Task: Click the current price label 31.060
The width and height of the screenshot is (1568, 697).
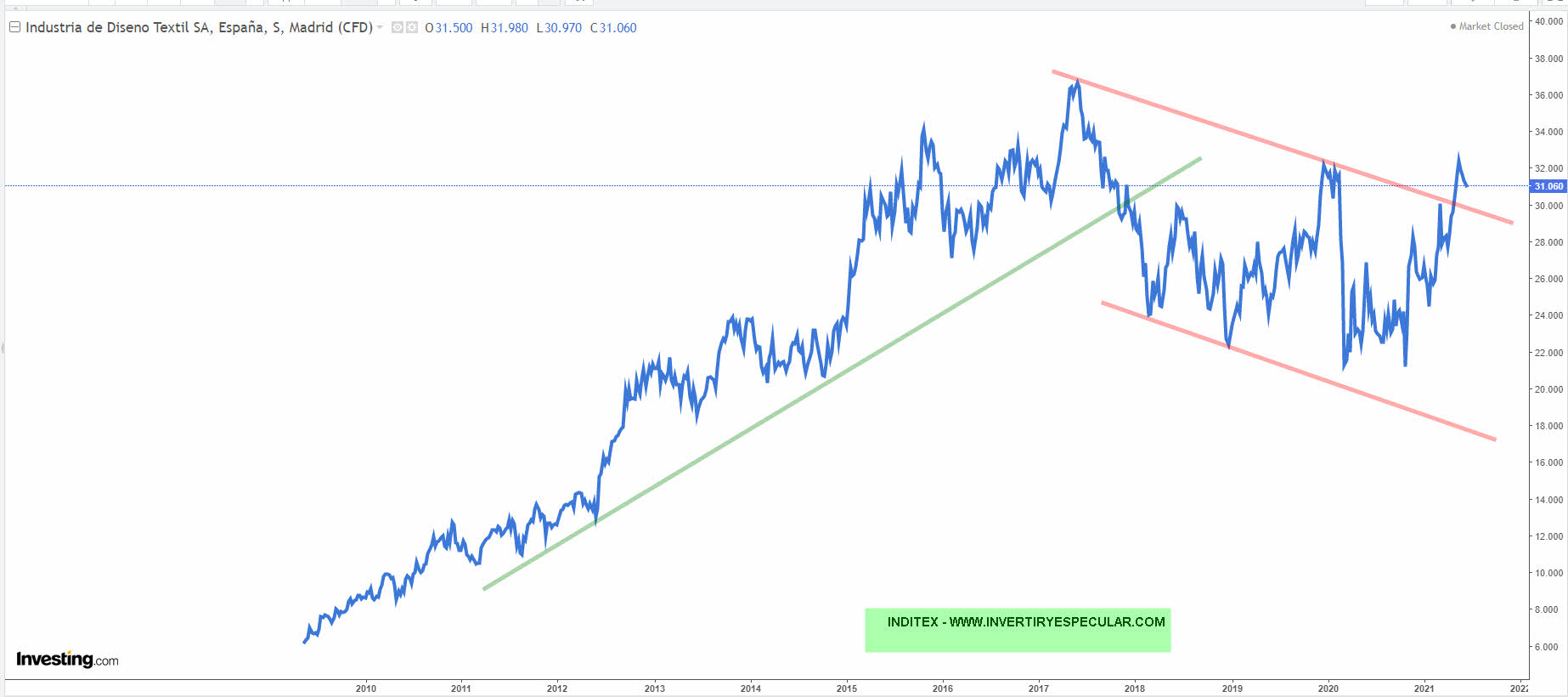Action: click(x=1548, y=186)
